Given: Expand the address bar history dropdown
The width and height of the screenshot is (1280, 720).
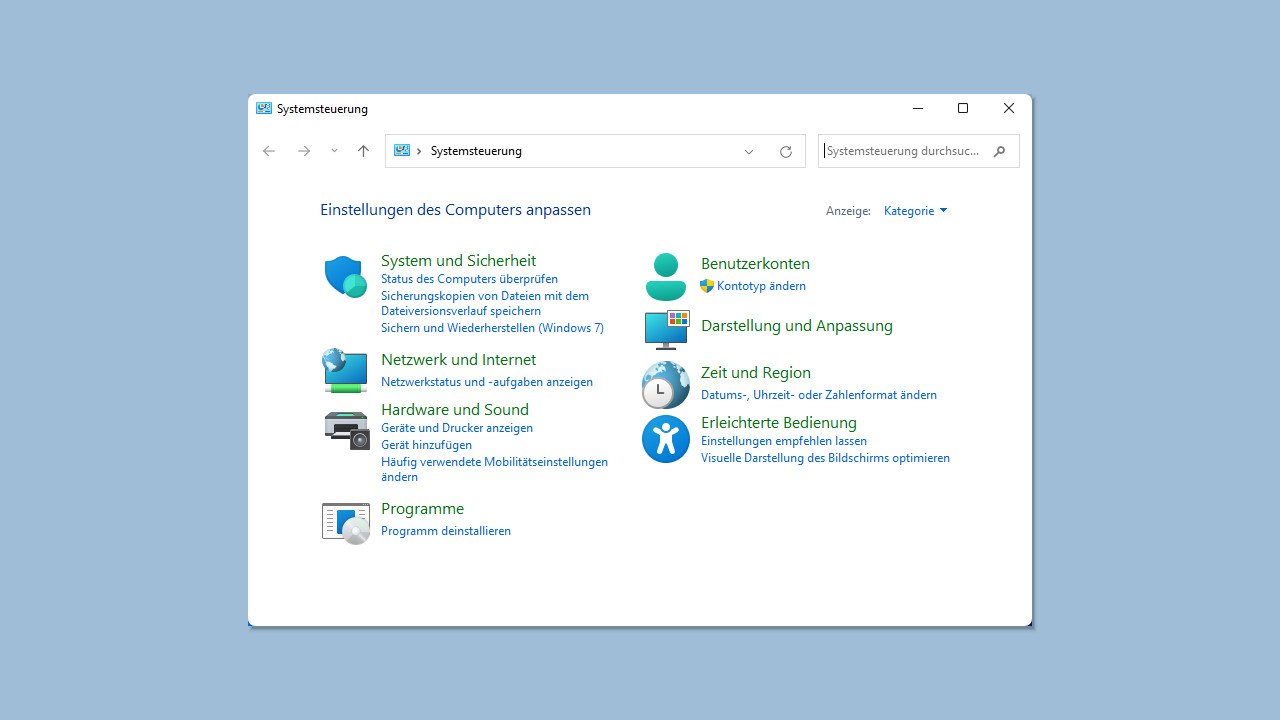Looking at the screenshot, I should [x=749, y=152].
